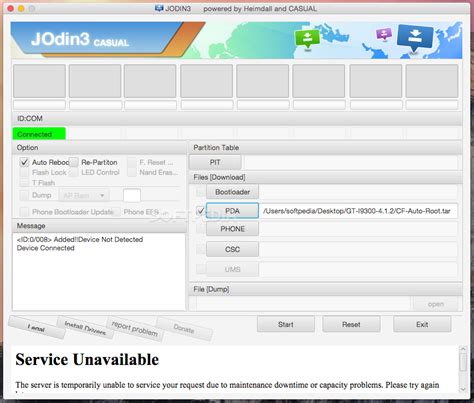474x403 pixels.
Task: Toggle the Phone Bootloader Update checkbox
Action: (24, 212)
